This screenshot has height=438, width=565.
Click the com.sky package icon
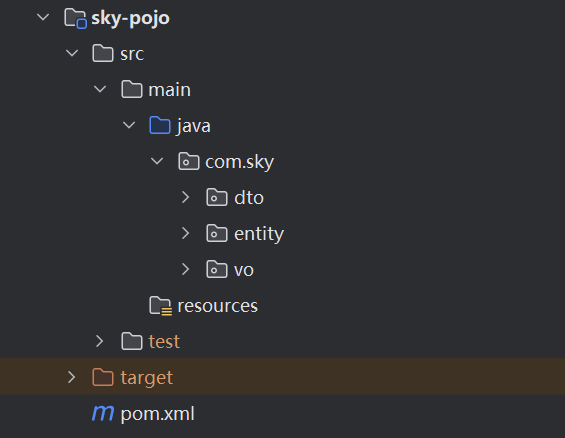(188, 161)
